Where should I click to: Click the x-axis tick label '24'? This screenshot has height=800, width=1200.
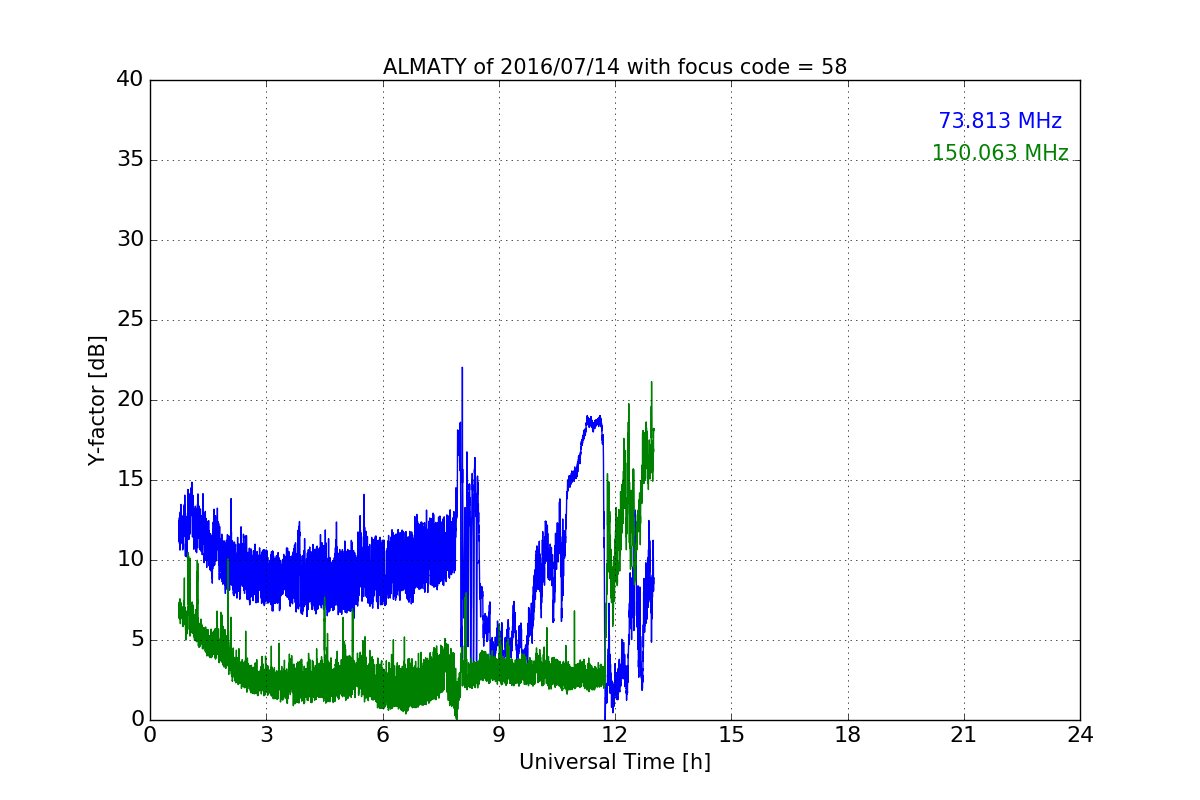click(x=1080, y=734)
